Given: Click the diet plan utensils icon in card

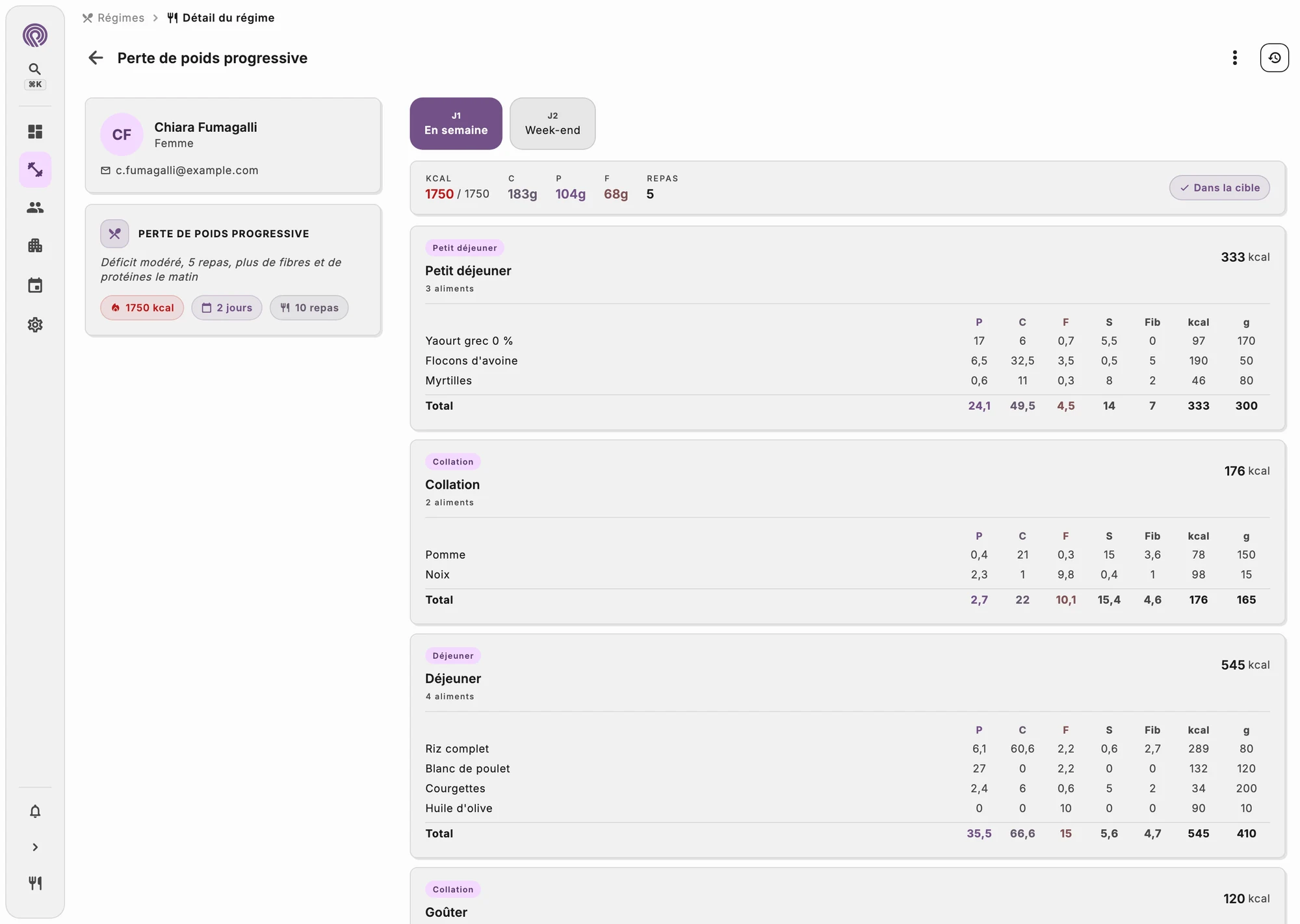Looking at the screenshot, I should [114, 234].
